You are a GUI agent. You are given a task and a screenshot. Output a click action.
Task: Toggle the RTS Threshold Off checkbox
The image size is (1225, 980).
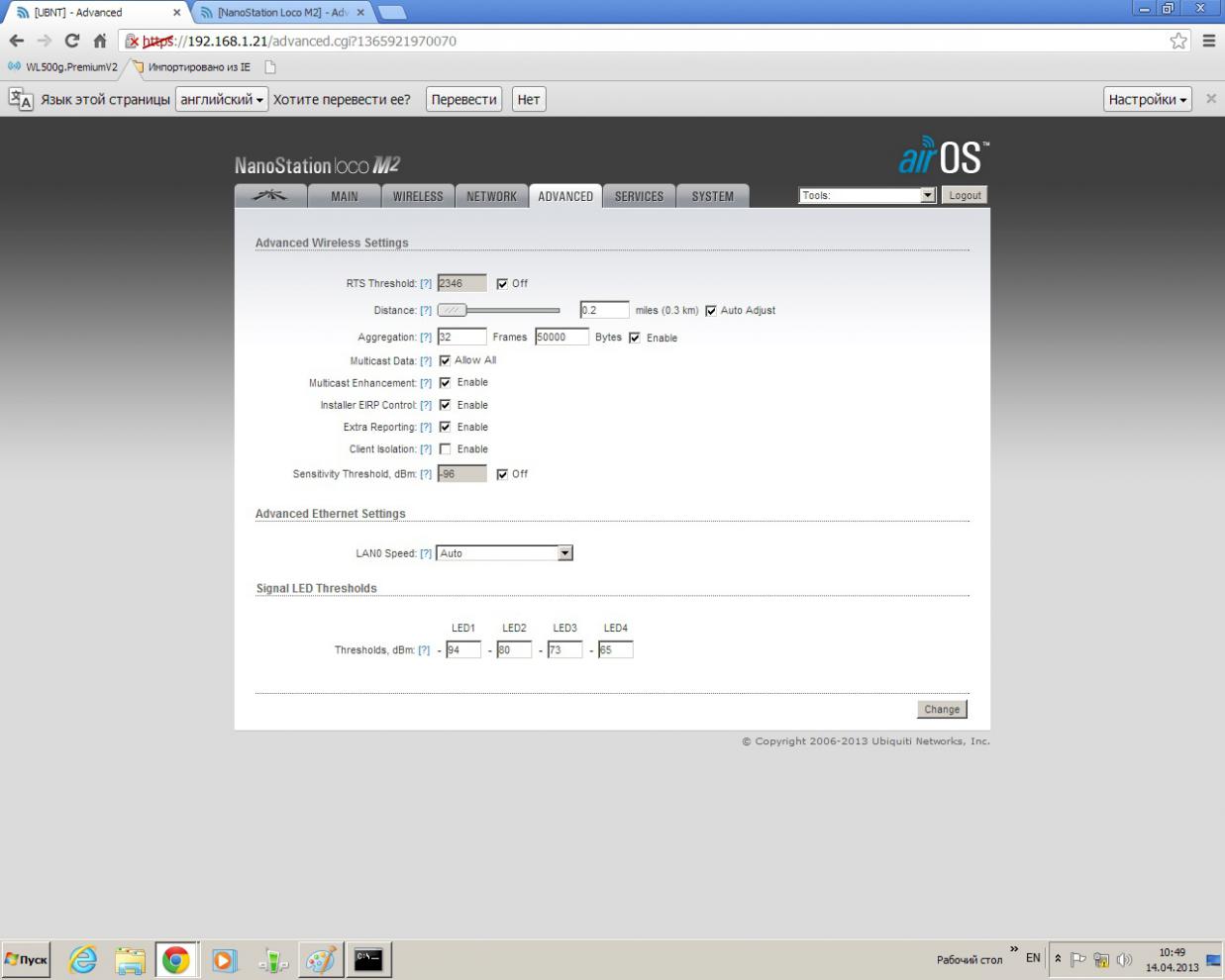[502, 284]
